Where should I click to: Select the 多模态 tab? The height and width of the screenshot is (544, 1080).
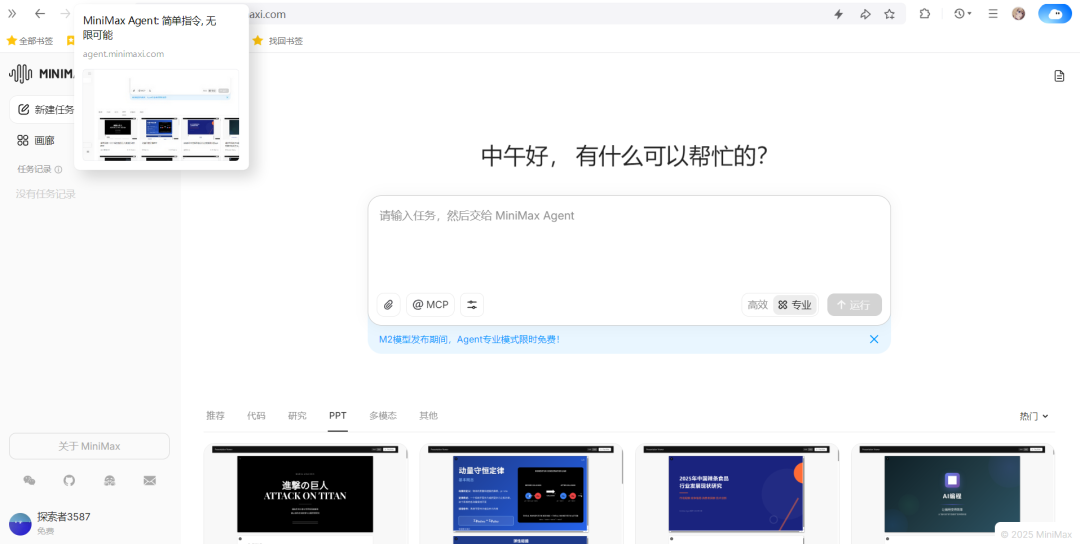coord(383,415)
